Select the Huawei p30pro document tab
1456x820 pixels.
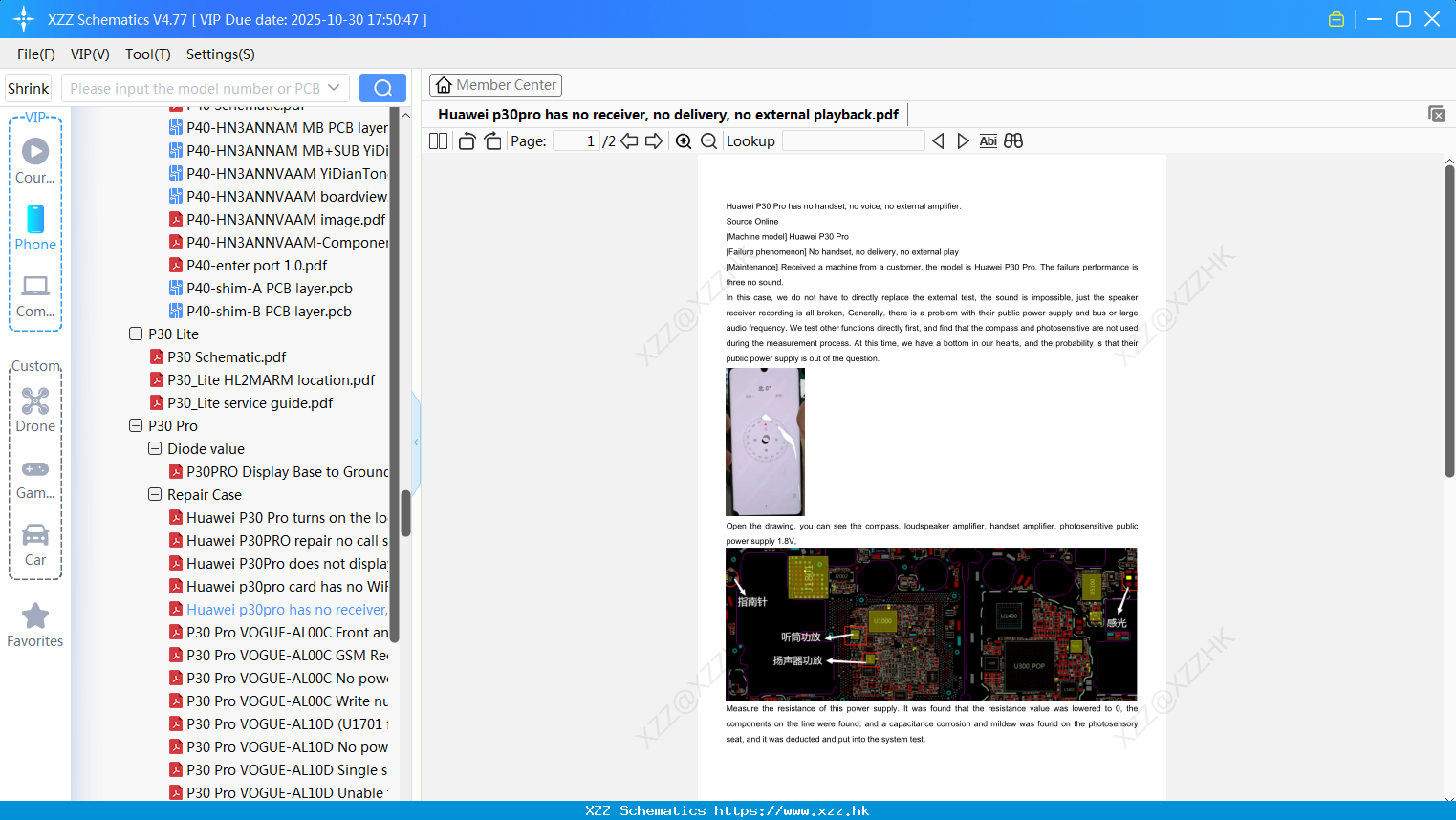tap(668, 115)
